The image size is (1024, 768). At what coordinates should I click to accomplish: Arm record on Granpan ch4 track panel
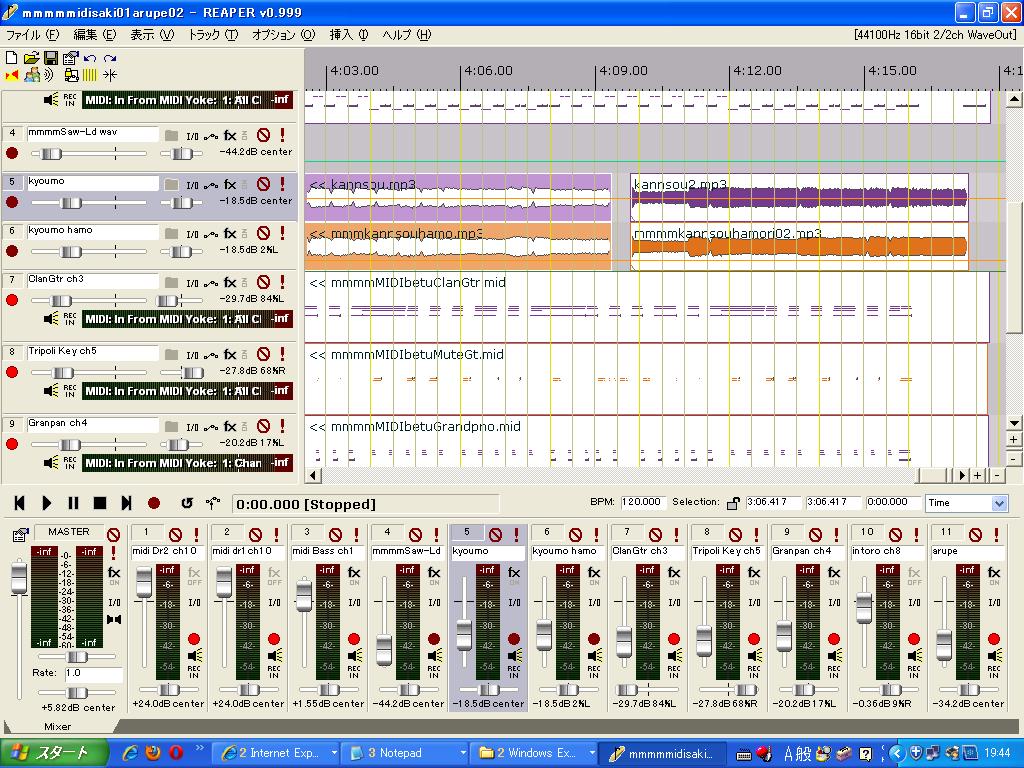(12, 444)
